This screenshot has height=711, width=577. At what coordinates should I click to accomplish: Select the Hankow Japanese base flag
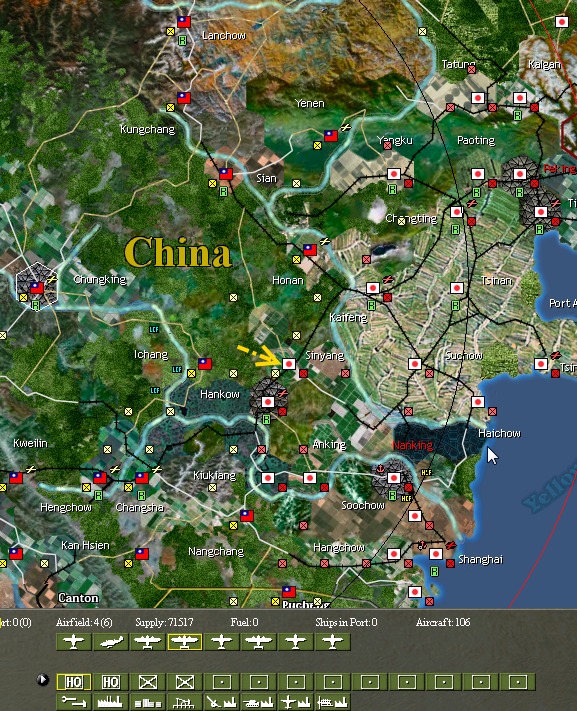point(268,402)
